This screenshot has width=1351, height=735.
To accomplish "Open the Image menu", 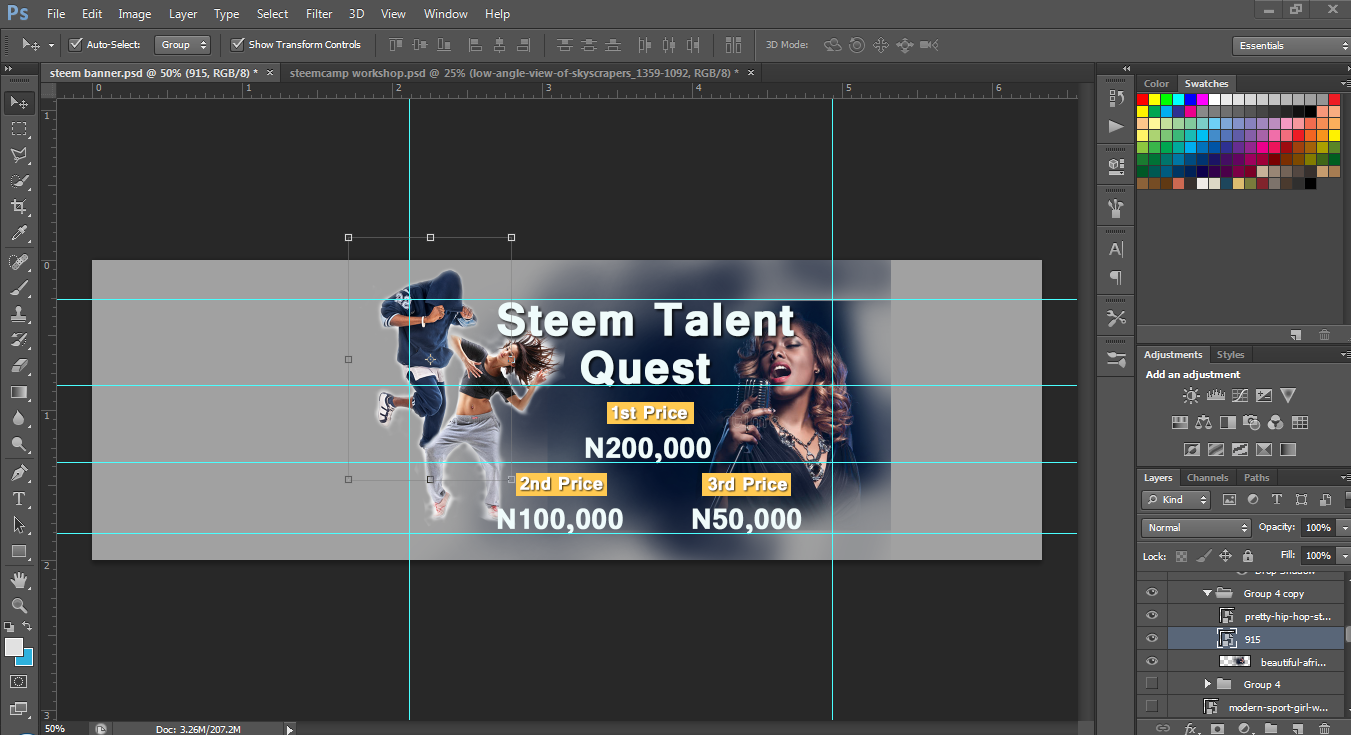I will click(135, 14).
